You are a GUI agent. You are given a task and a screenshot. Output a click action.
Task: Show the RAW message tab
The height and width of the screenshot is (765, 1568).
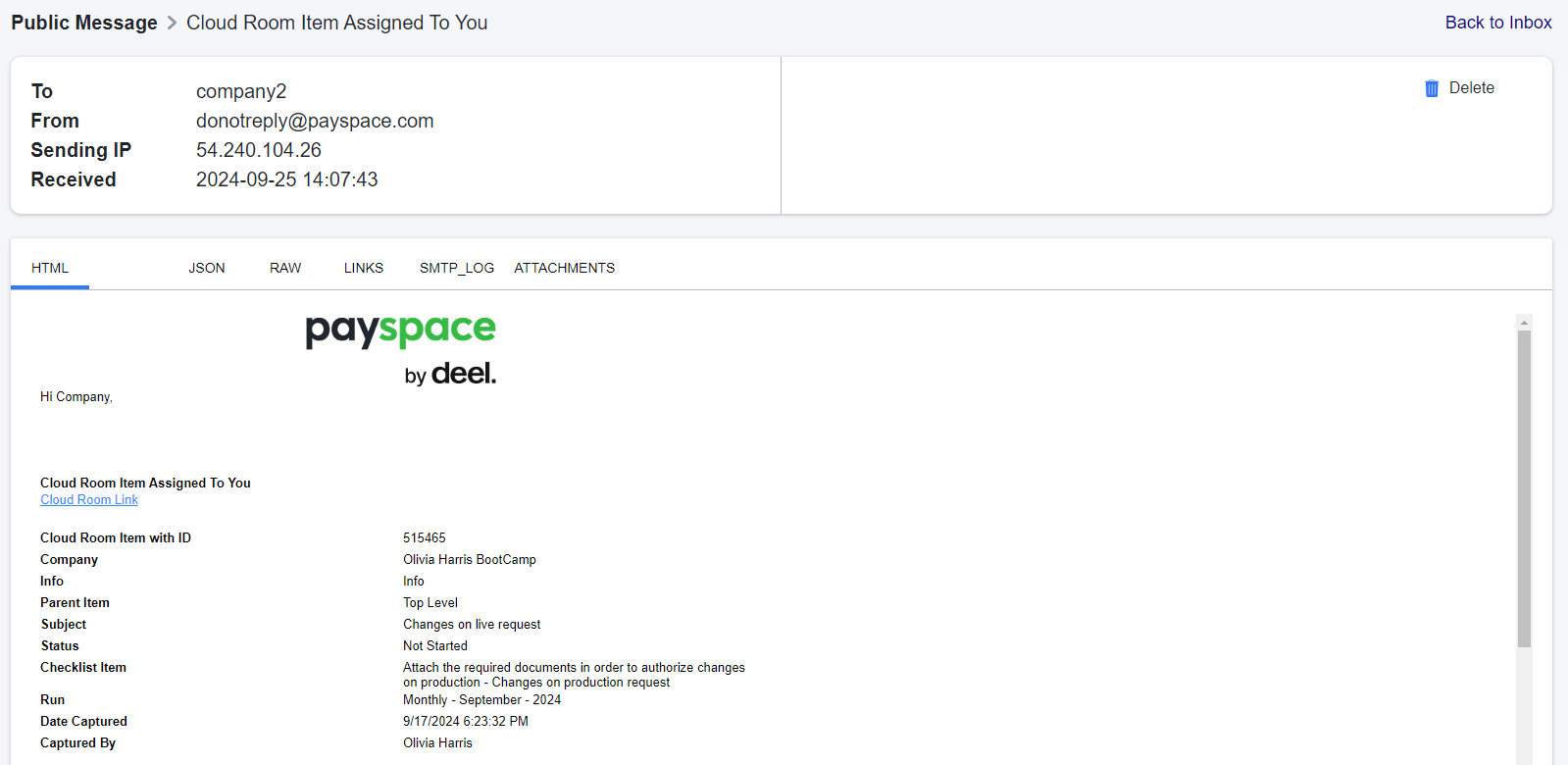pos(285,268)
